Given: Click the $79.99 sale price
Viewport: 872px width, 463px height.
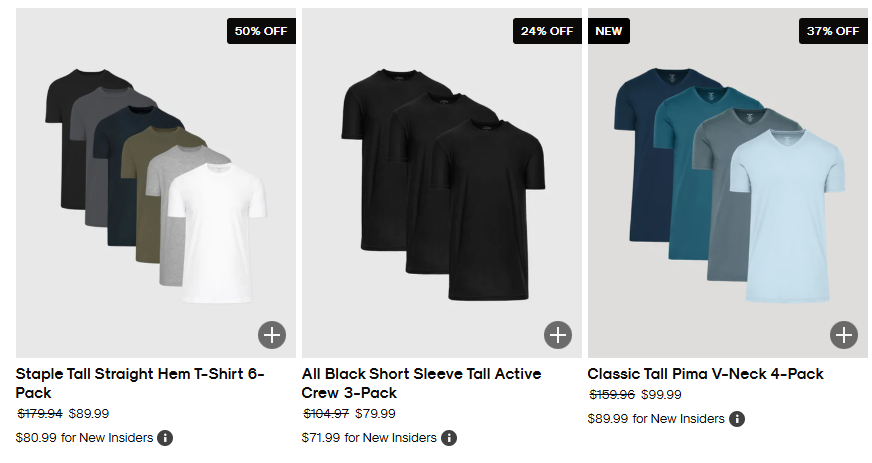Looking at the screenshot, I should point(375,414).
